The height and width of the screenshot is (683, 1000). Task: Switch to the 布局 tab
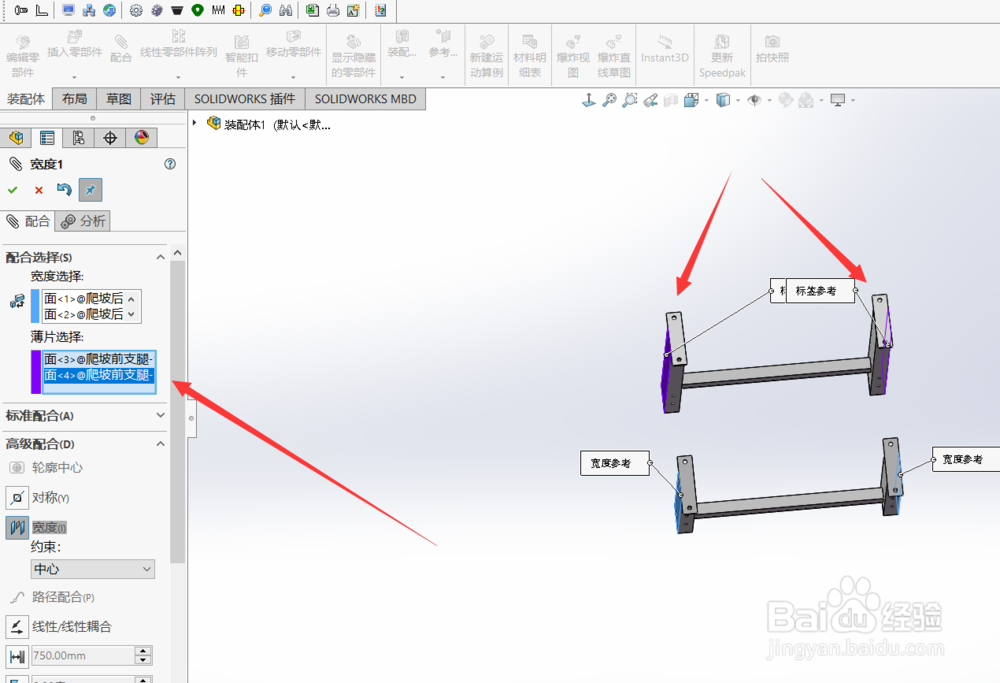coord(75,99)
